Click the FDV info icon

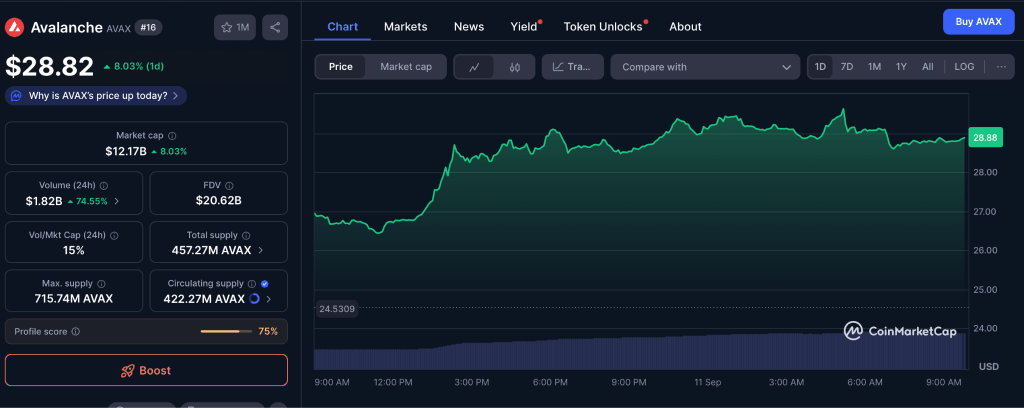[229, 185]
